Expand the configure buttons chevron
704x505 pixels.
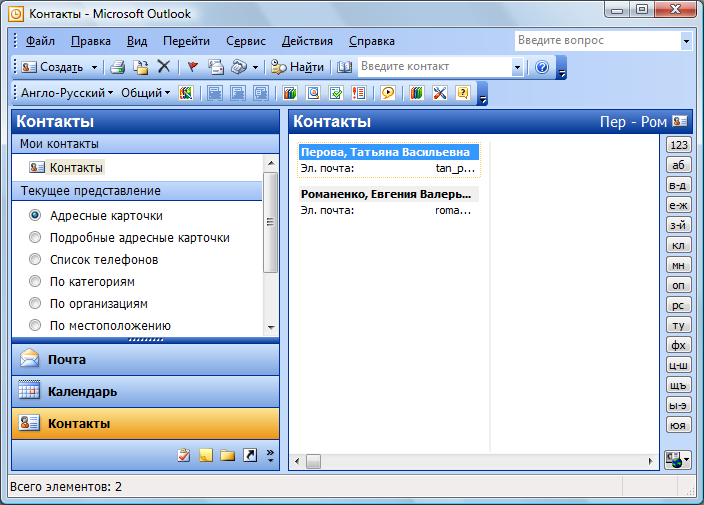[270, 455]
